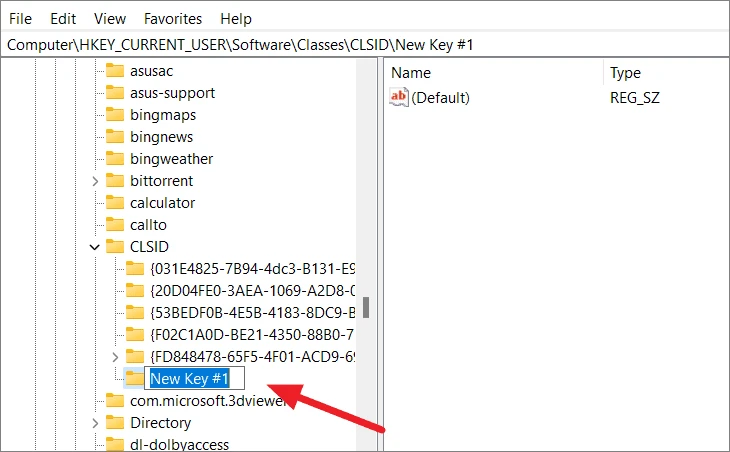Expand the Directory key
The height and width of the screenshot is (452, 730).
tap(95, 423)
